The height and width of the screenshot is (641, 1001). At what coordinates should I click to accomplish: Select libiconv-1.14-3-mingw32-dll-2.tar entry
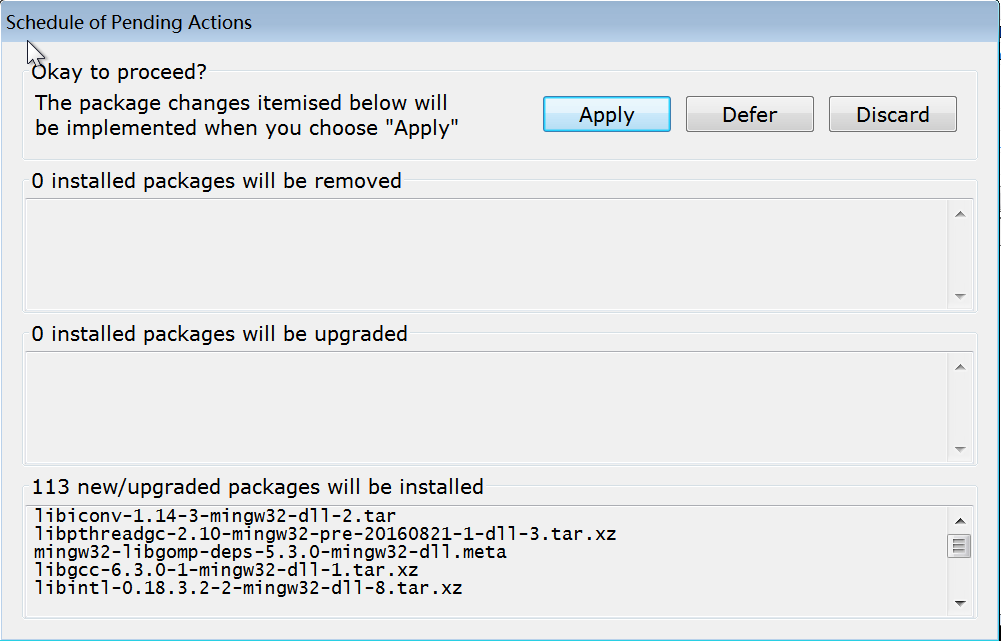coord(215,516)
